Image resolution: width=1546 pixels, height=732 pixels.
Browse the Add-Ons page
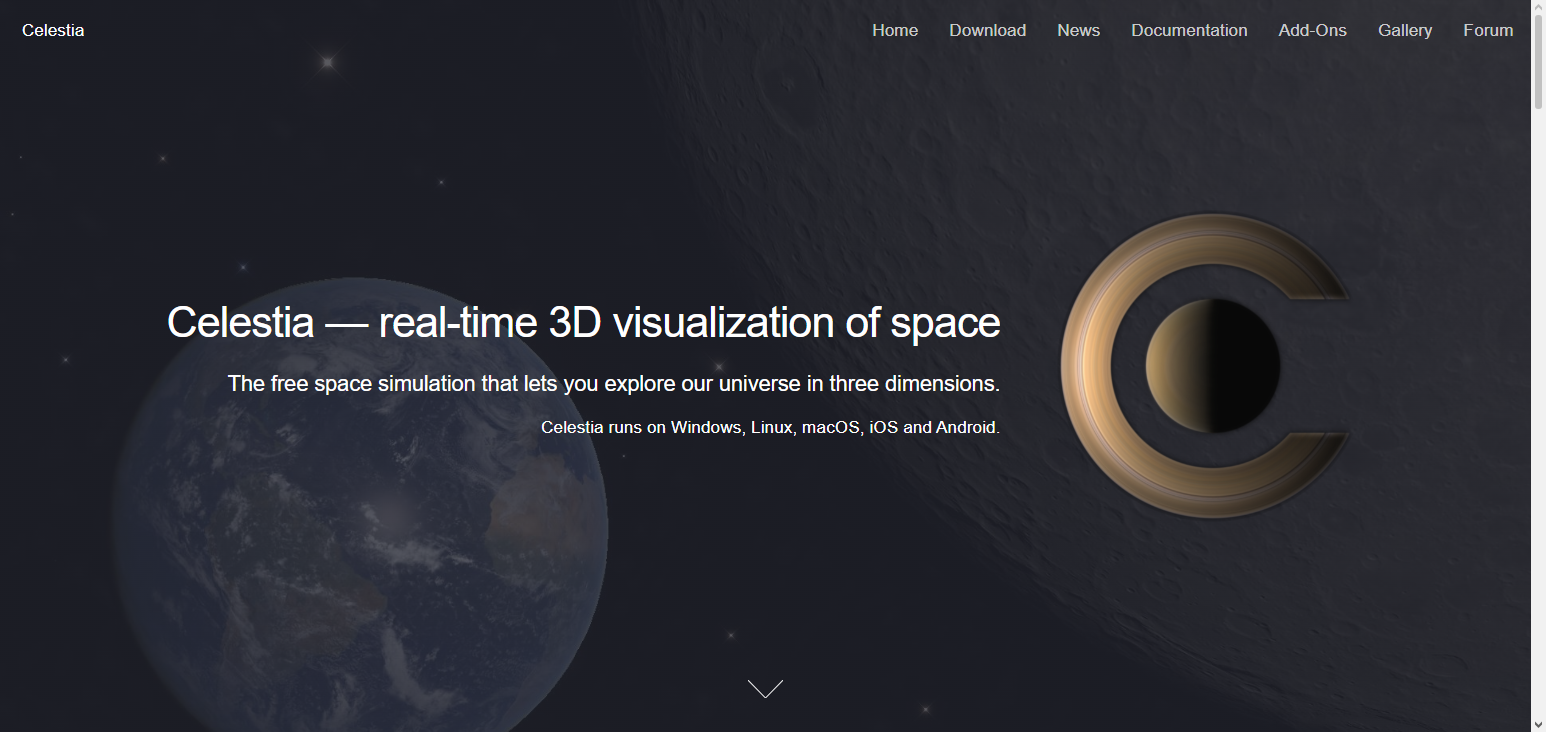pyautogui.click(x=1312, y=30)
